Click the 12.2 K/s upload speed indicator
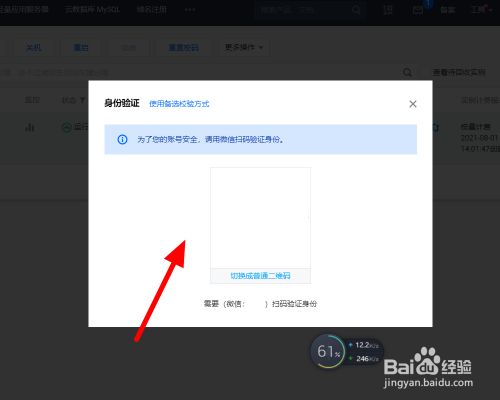500x400 pixels. (x=364, y=345)
